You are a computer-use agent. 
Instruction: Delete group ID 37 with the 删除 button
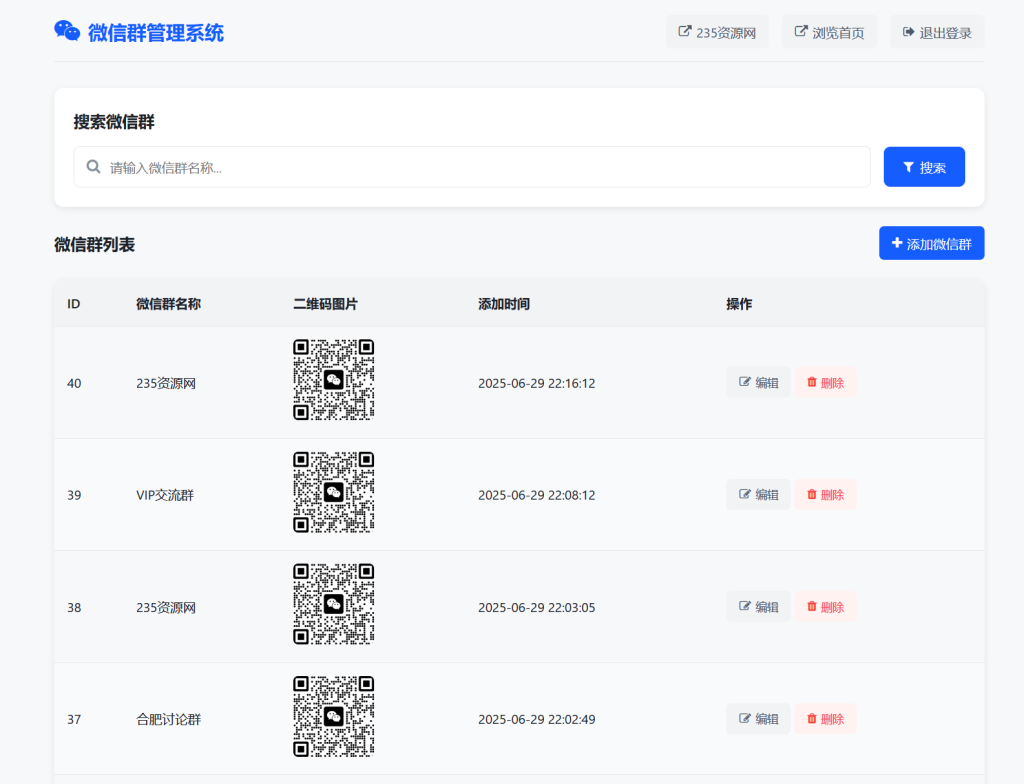click(824, 718)
